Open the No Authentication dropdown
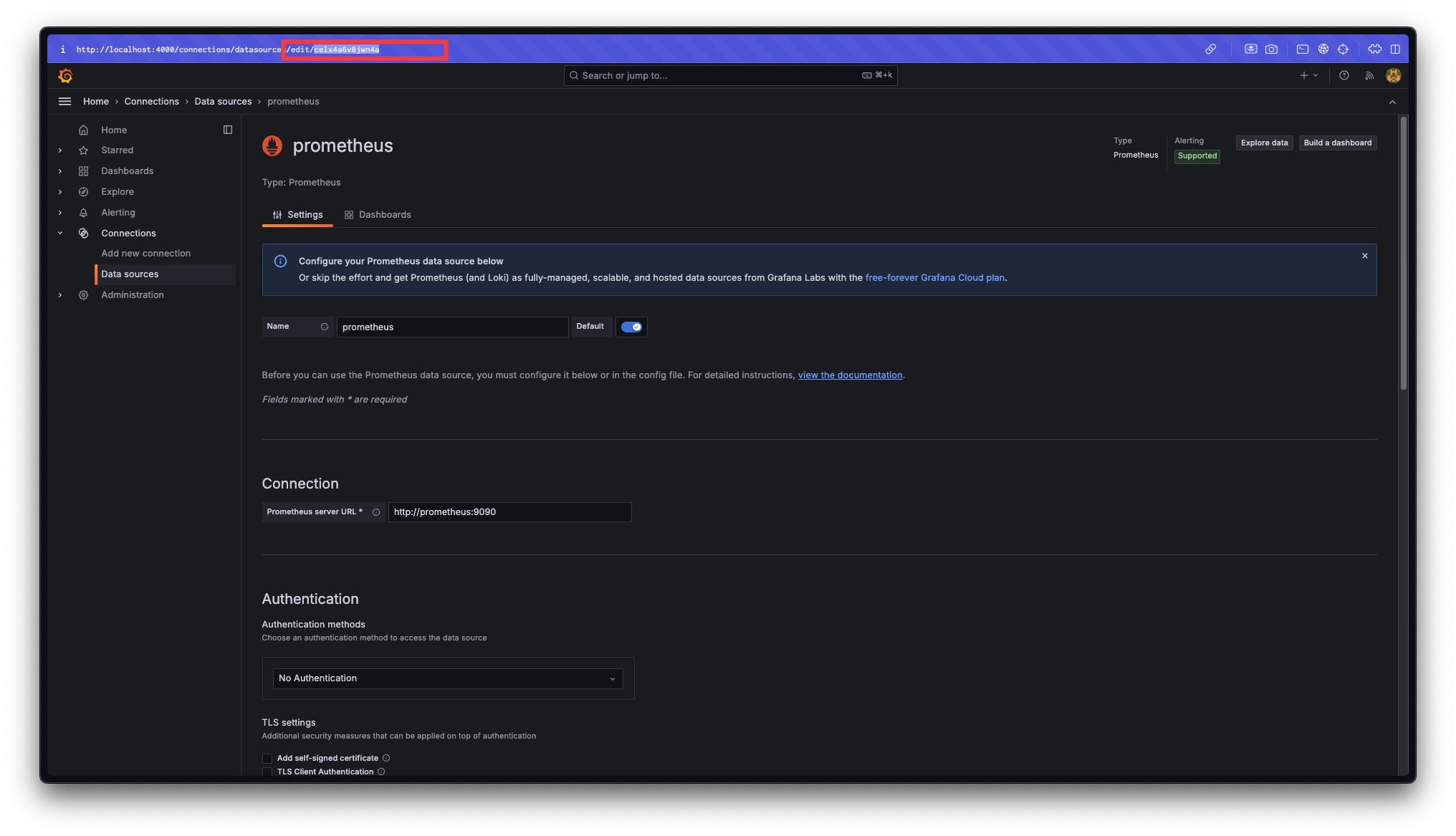Screen dimensions: 1456x836 (447, 678)
